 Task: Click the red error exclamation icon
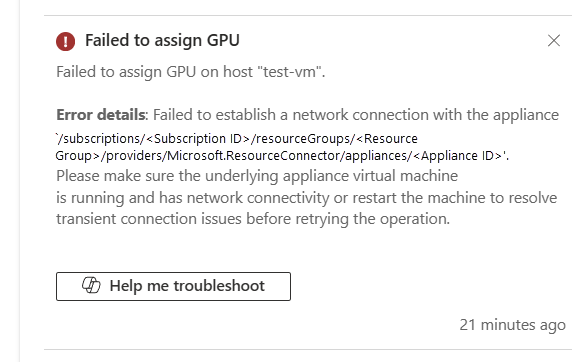click(x=65, y=41)
